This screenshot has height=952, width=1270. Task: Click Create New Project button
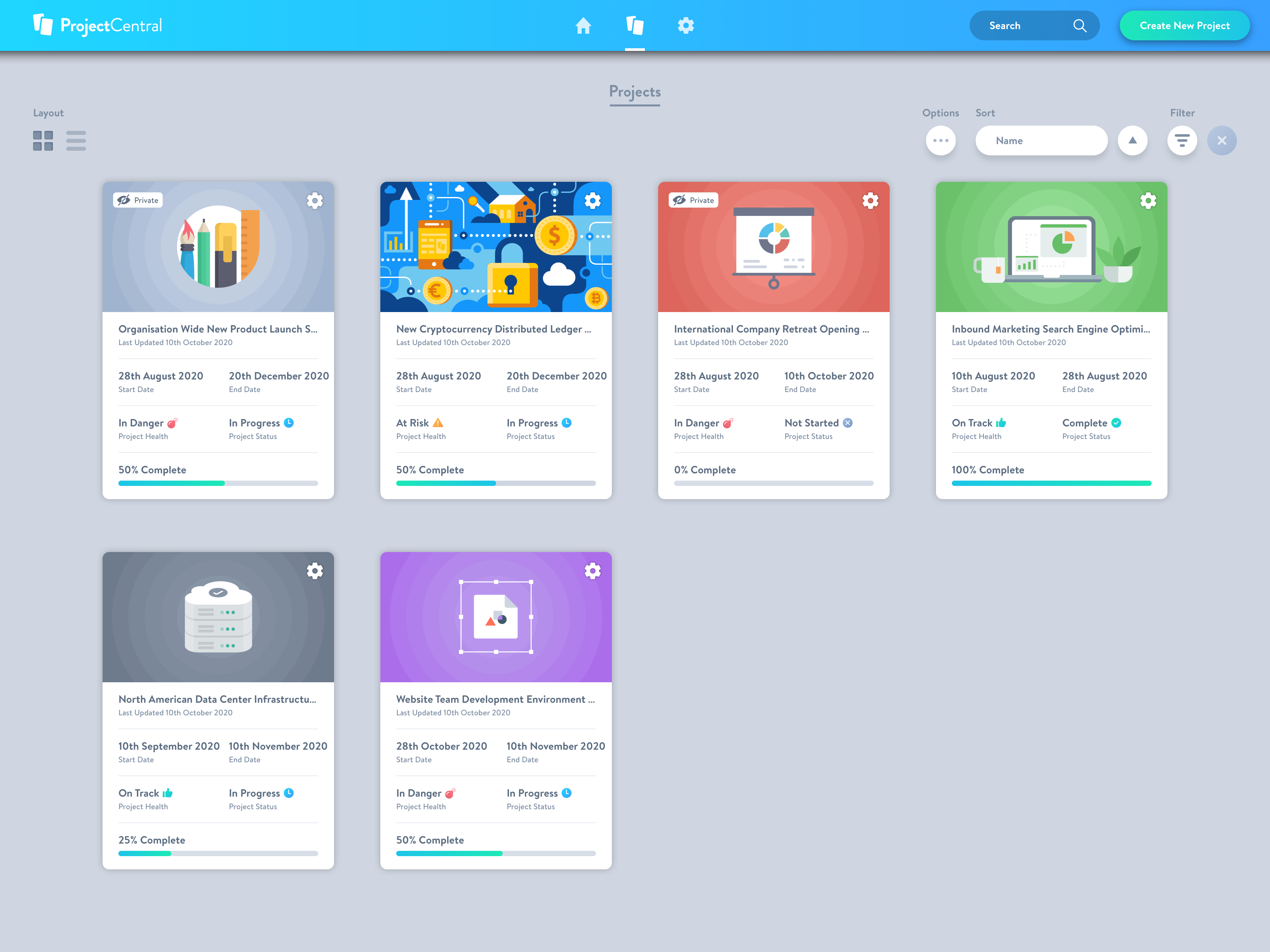pos(1184,26)
